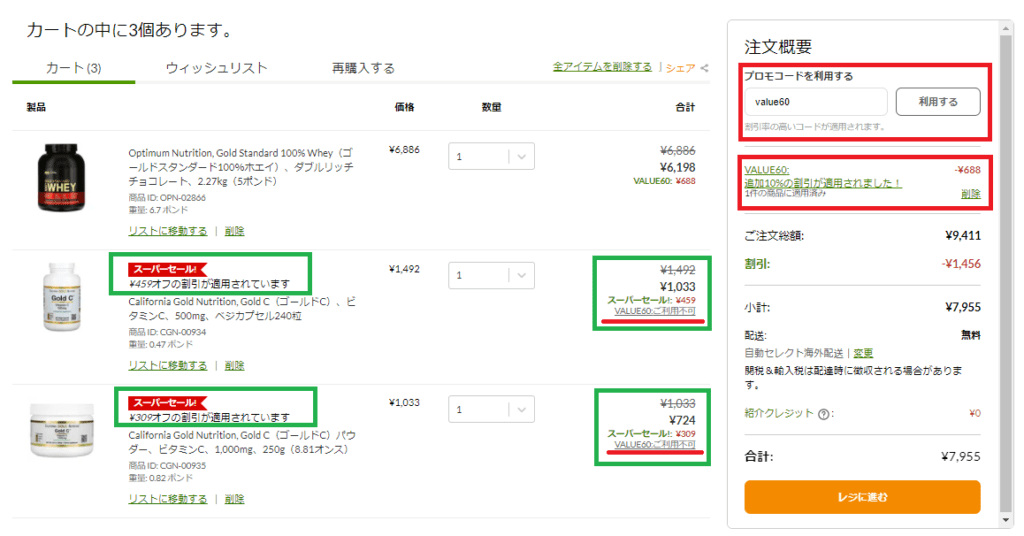1024x536 pixels.
Task: Click the 紹介クレジット label
Action: point(779,413)
